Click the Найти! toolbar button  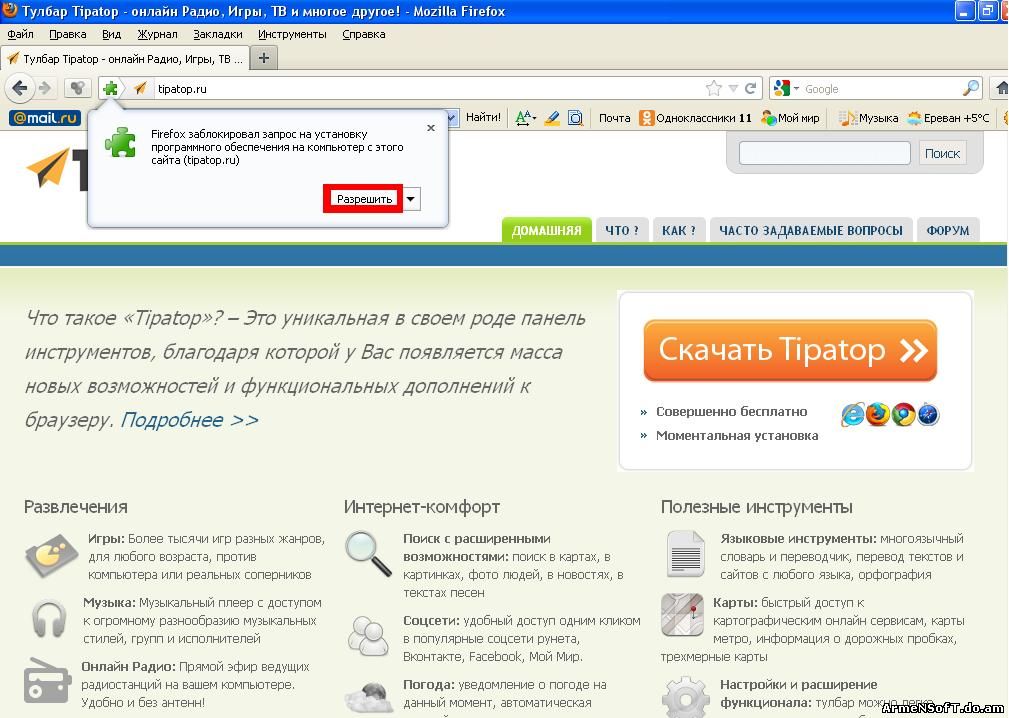pos(483,117)
